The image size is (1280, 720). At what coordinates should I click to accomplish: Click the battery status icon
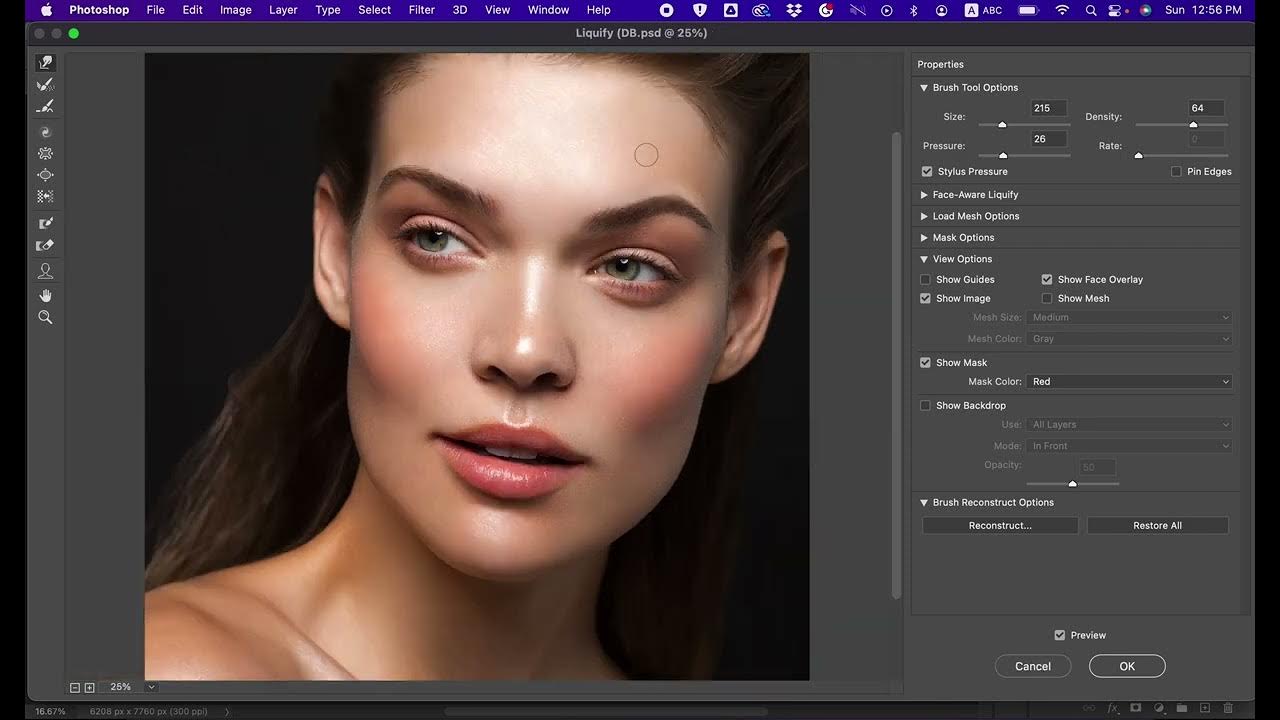pyautogui.click(x=1028, y=10)
